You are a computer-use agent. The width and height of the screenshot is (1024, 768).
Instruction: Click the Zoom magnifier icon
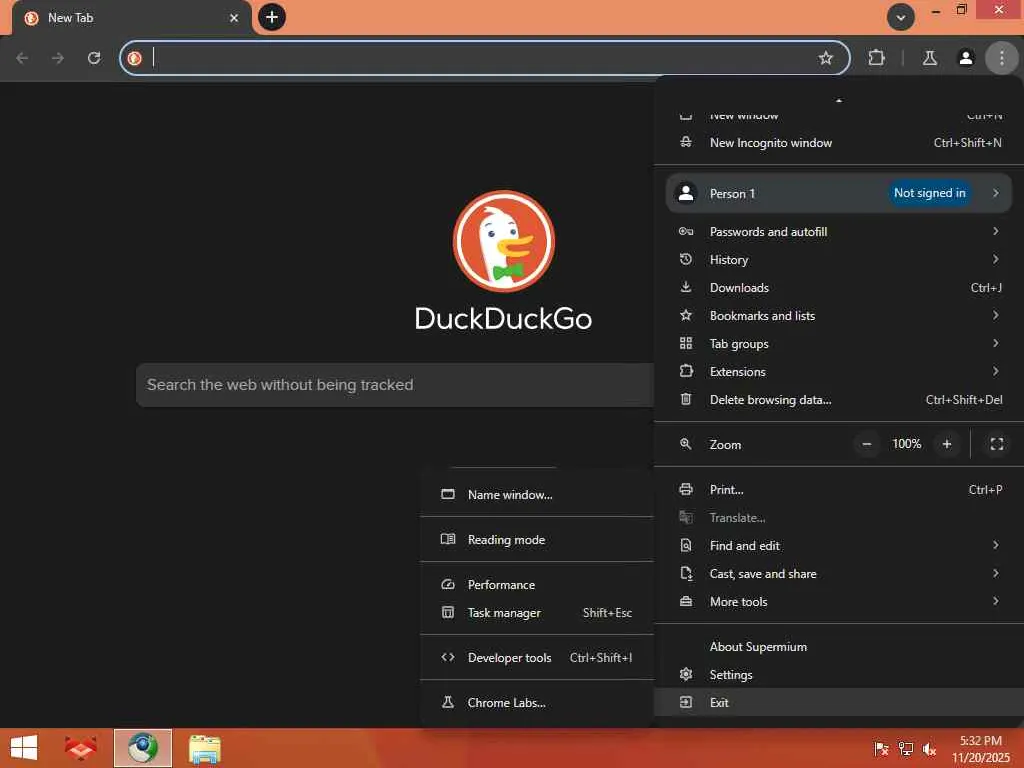(x=686, y=444)
